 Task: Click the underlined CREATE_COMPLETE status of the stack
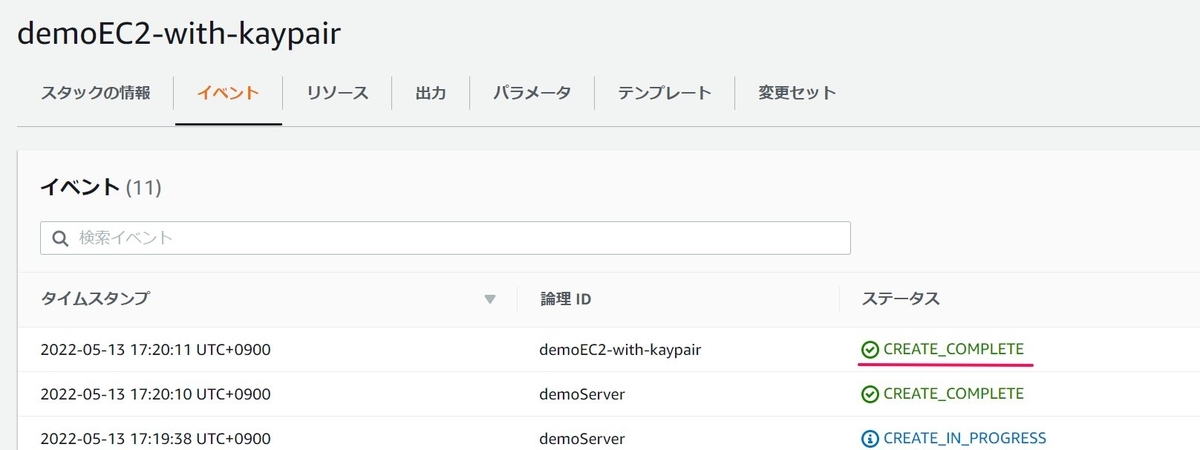coord(953,349)
